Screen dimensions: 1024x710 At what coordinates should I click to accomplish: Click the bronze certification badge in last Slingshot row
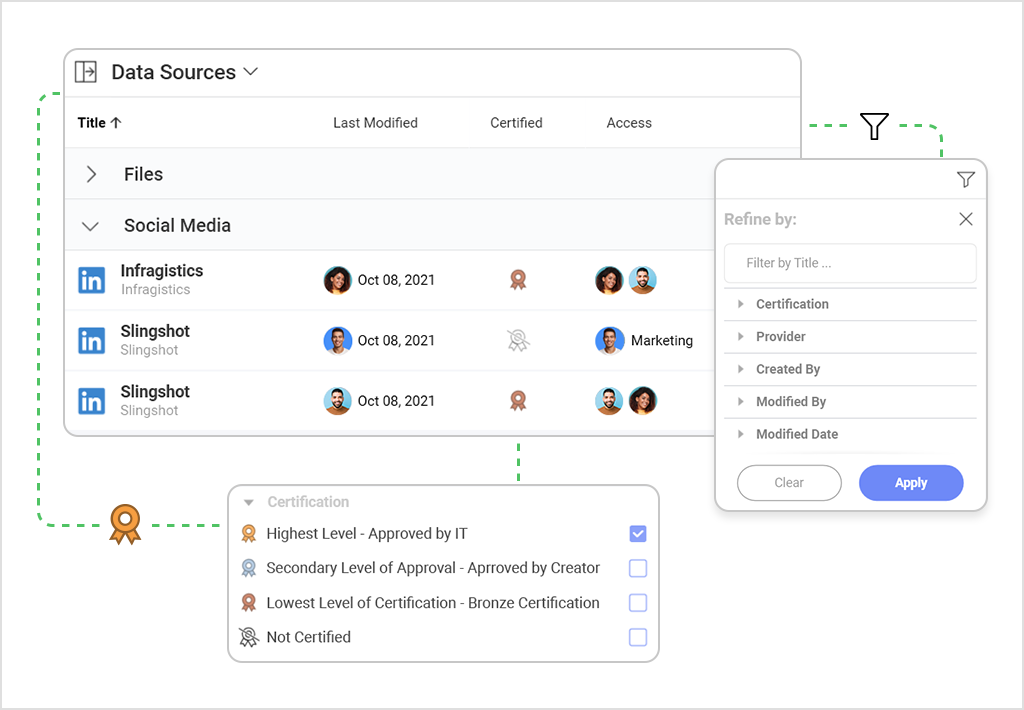(518, 400)
